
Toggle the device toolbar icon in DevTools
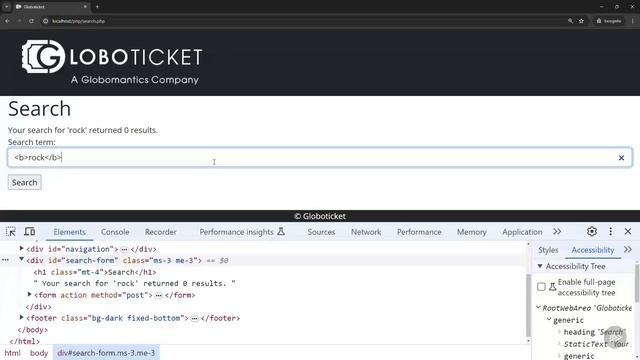pyautogui.click(x=29, y=231)
